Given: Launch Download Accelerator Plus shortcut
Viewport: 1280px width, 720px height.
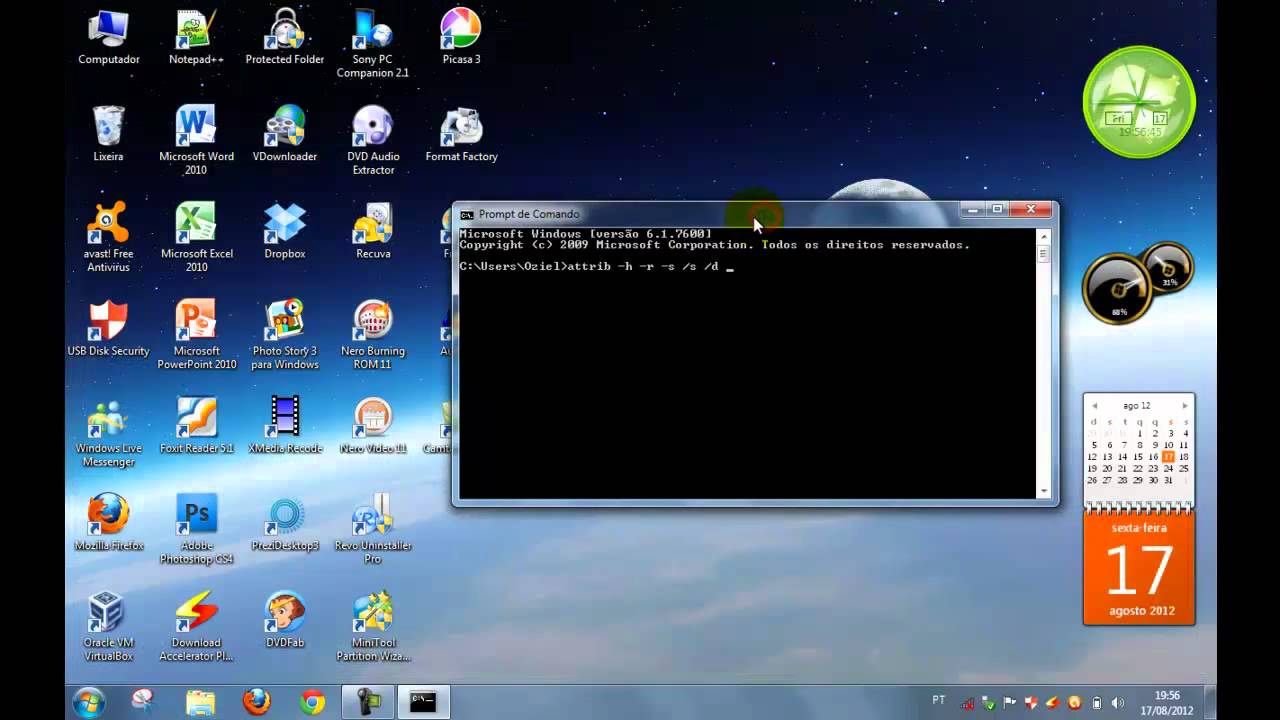Looking at the screenshot, I should (x=196, y=627).
